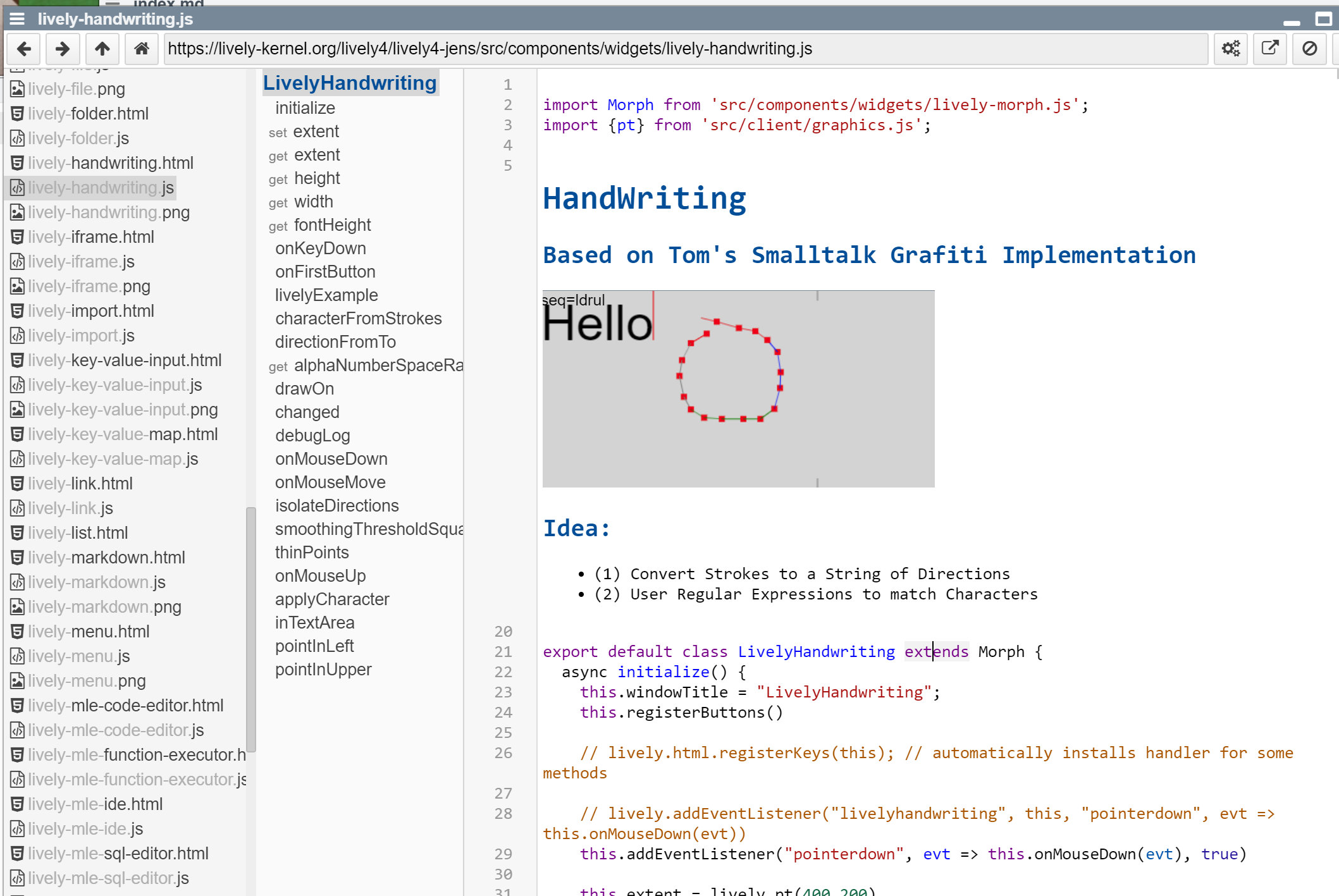The width and height of the screenshot is (1339, 896).
Task: Open the hamburger menu in title bar
Action: (x=17, y=19)
